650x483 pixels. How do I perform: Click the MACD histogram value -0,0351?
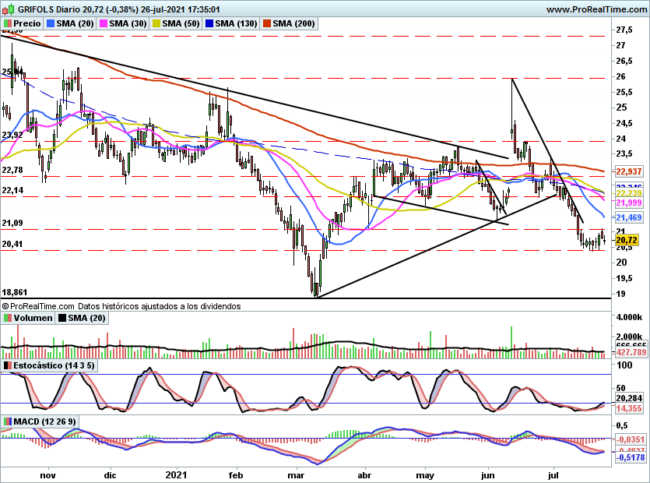pos(631,439)
